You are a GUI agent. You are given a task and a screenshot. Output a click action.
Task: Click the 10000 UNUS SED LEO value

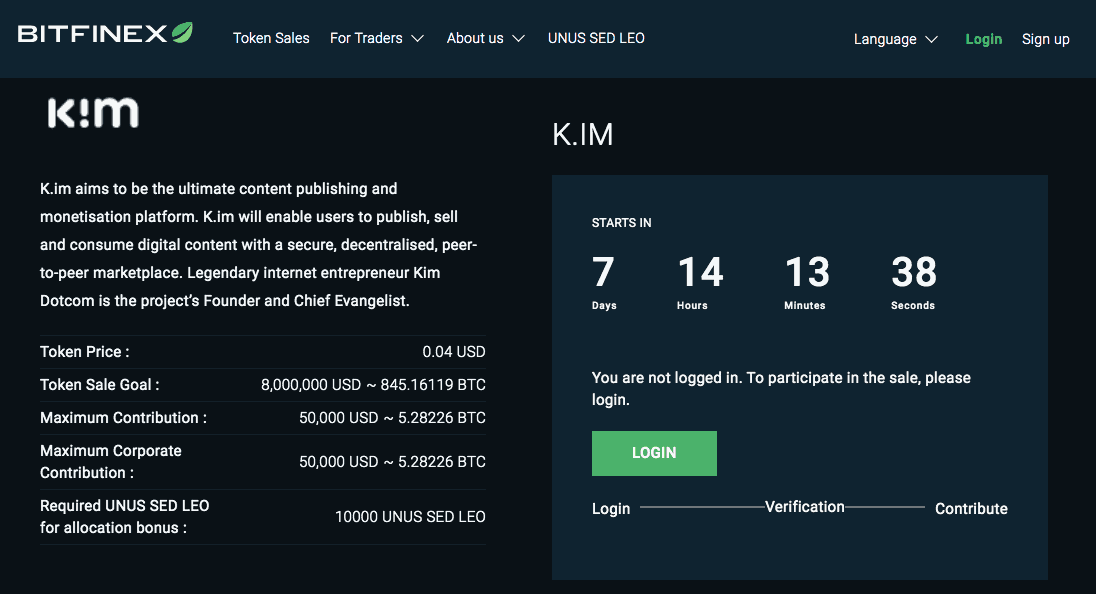pos(410,517)
